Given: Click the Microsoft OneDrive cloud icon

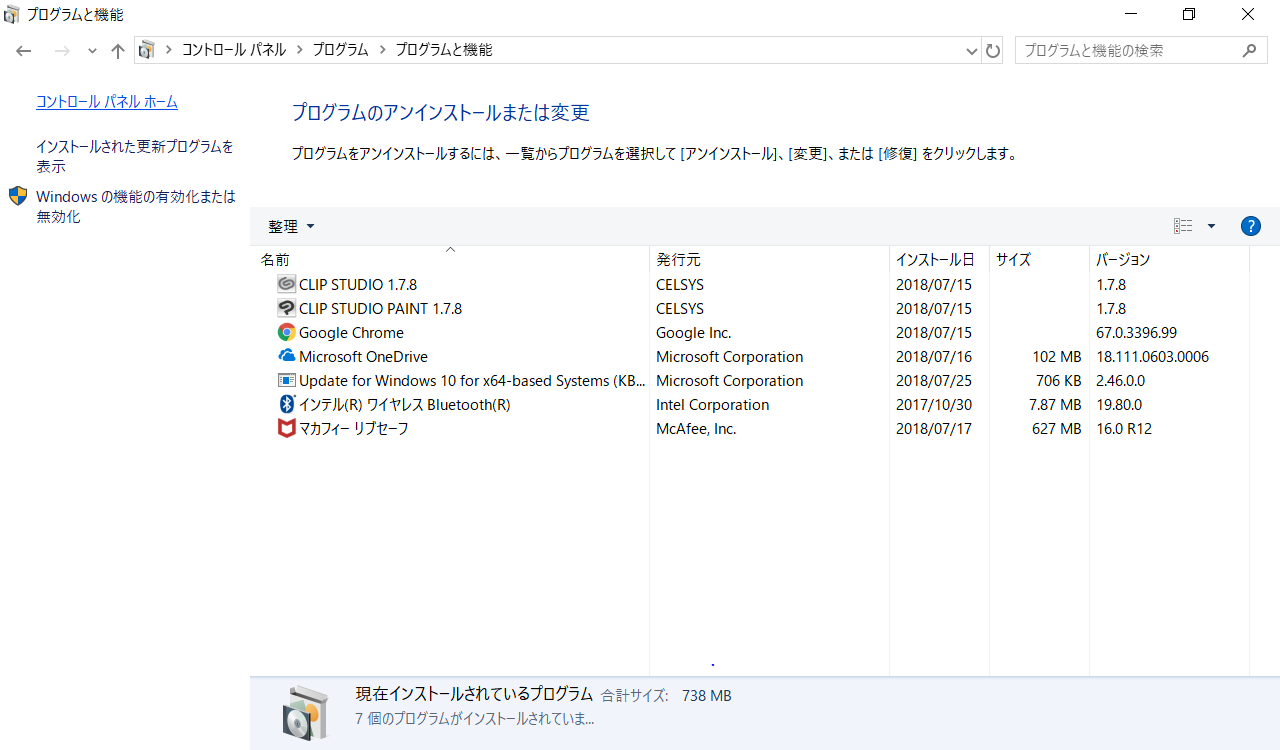Looking at the screenshot, I should 286,356.
